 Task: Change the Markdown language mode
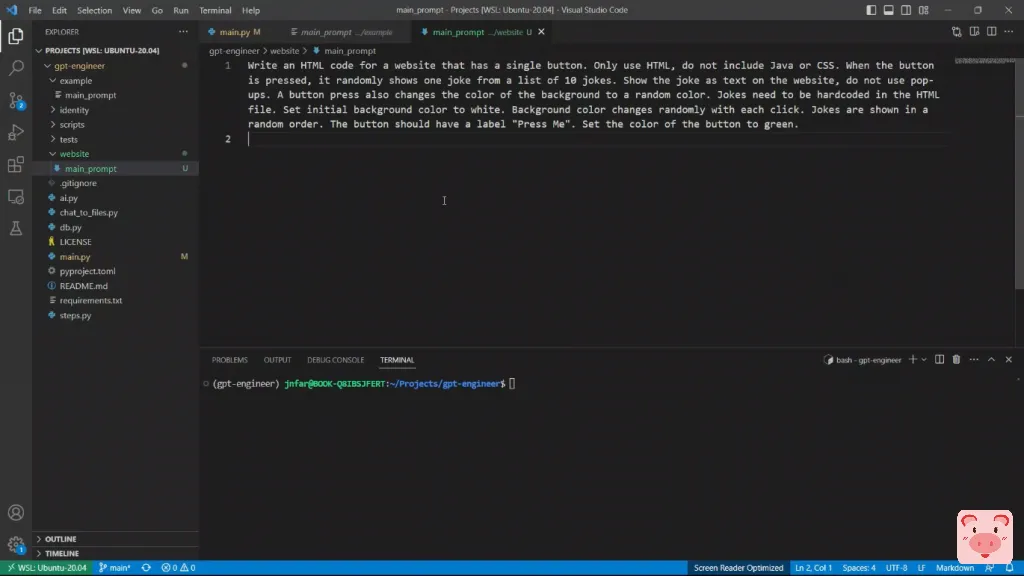(x=955, y=568)
